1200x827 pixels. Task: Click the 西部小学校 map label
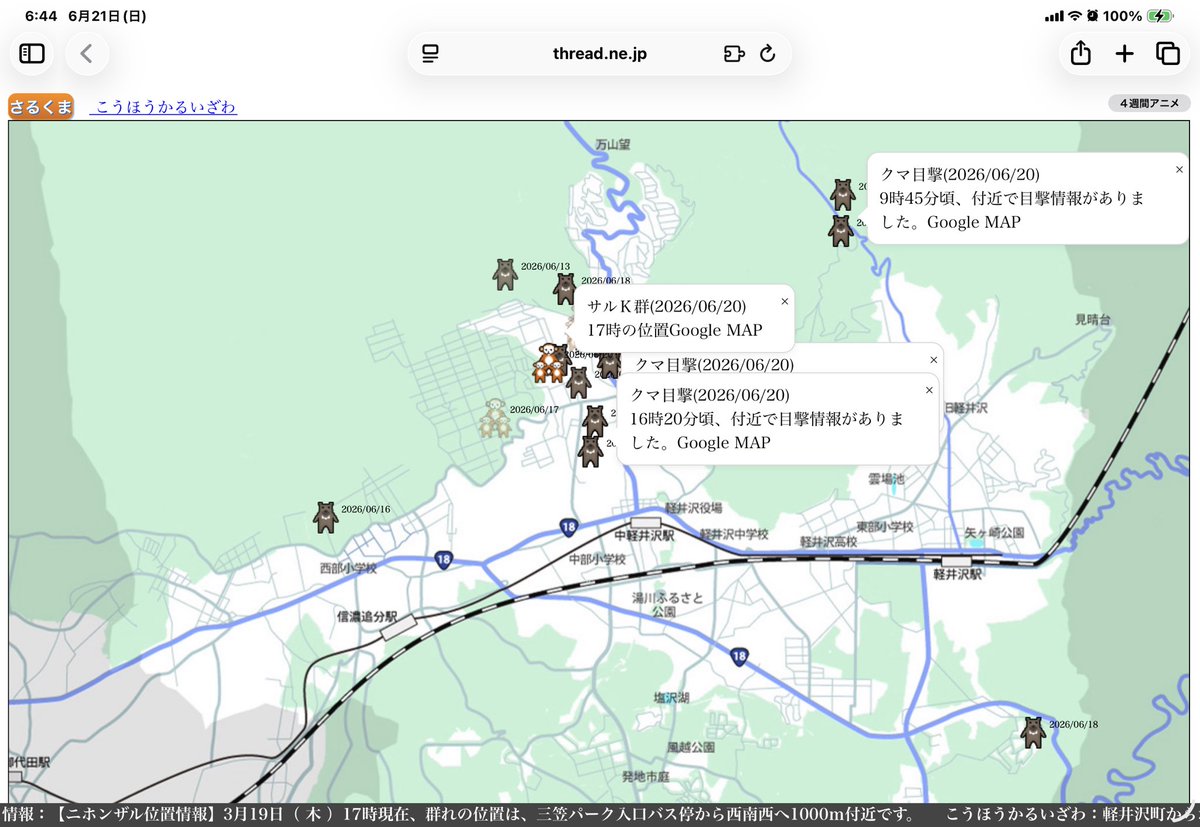point(348,568)
